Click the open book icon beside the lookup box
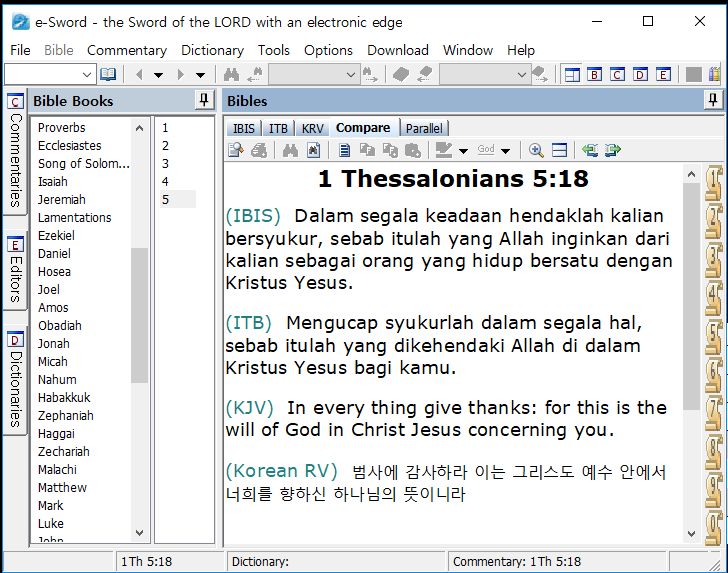 [108, 74]
